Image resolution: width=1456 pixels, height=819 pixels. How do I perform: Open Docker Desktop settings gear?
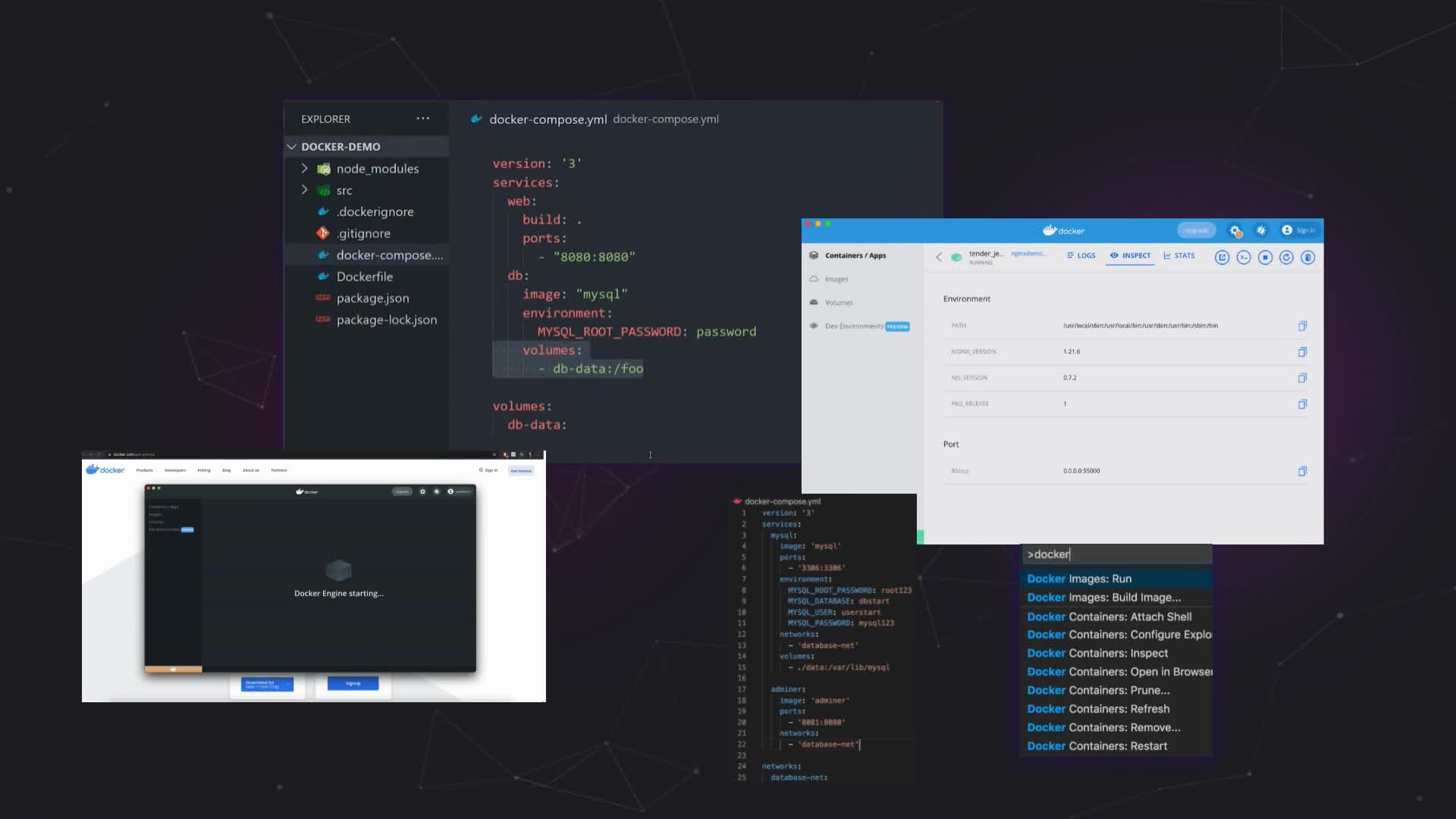click(x=1235, y=231)
